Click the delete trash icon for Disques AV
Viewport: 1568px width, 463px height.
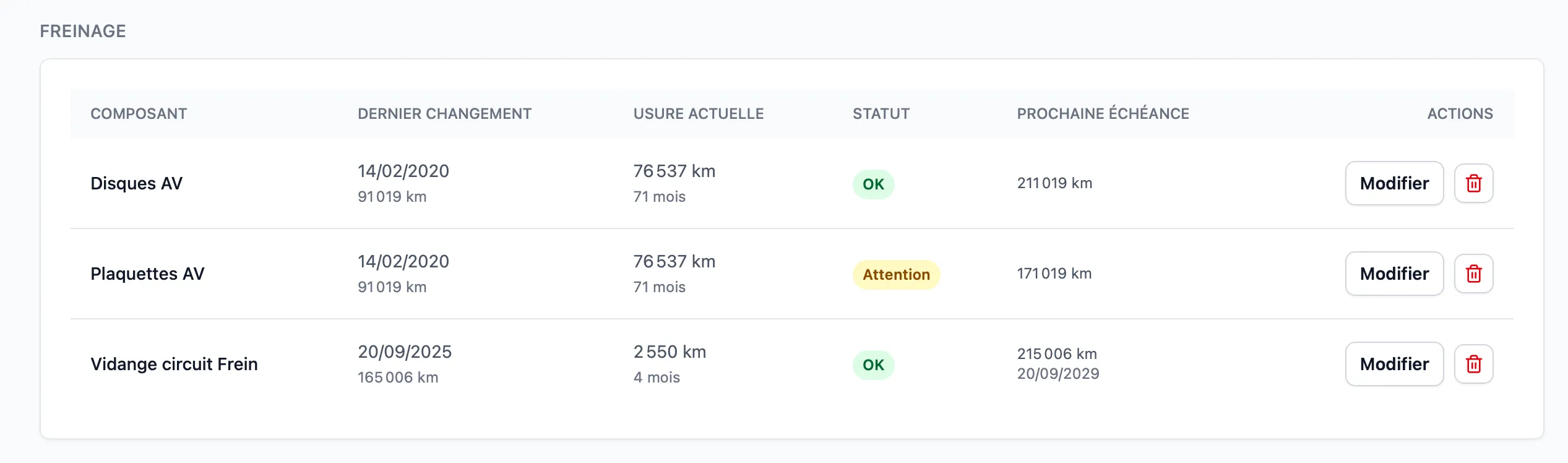(1473, 183)
